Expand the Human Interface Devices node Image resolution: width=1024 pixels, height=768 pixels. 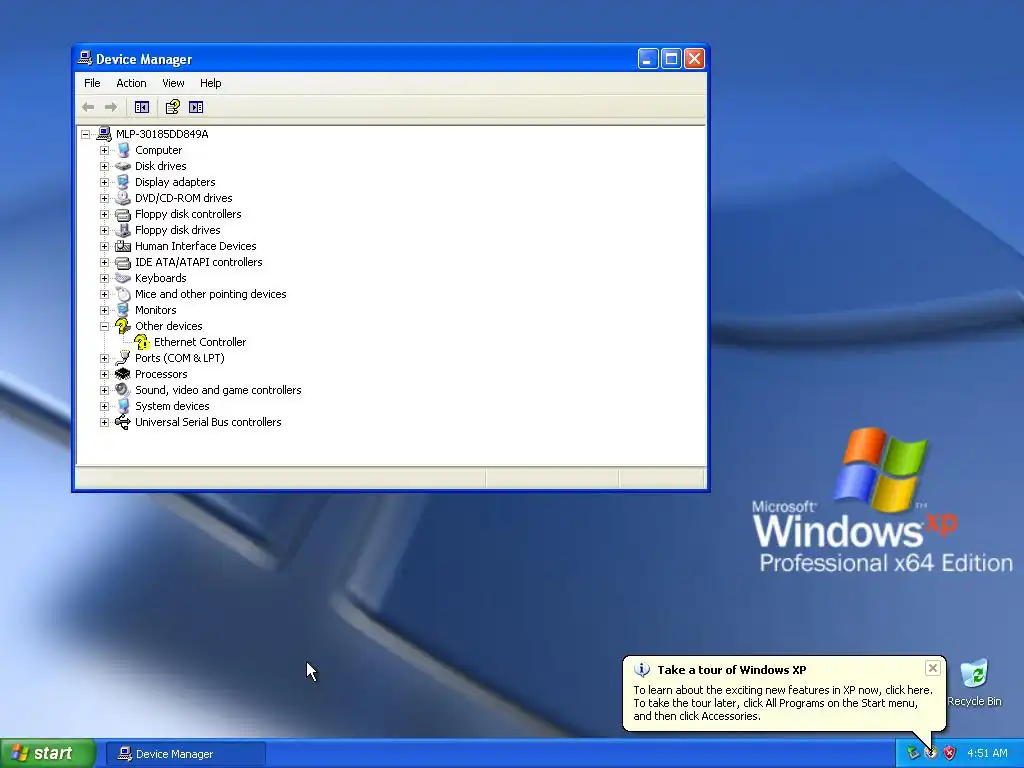pyautogui.click(x=104, y=246)
